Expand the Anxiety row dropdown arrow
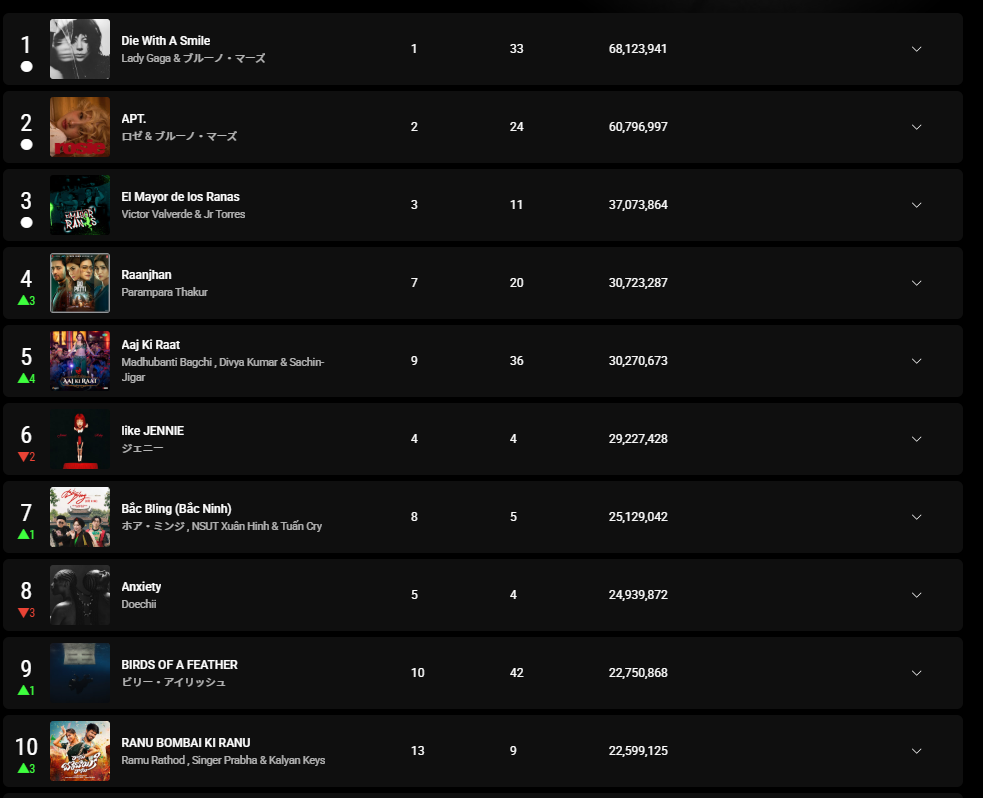 point(916,595)
